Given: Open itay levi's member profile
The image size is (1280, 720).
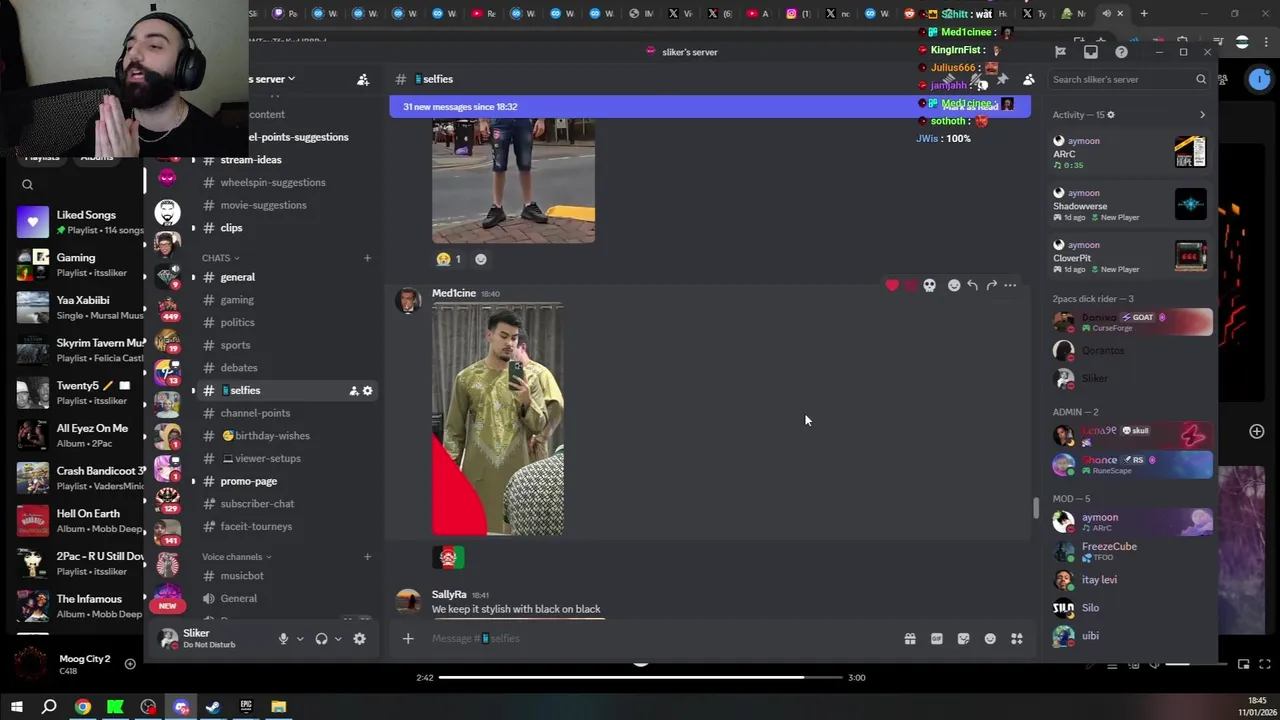Looking at the screenshot, I should [x=1131, y=580].
